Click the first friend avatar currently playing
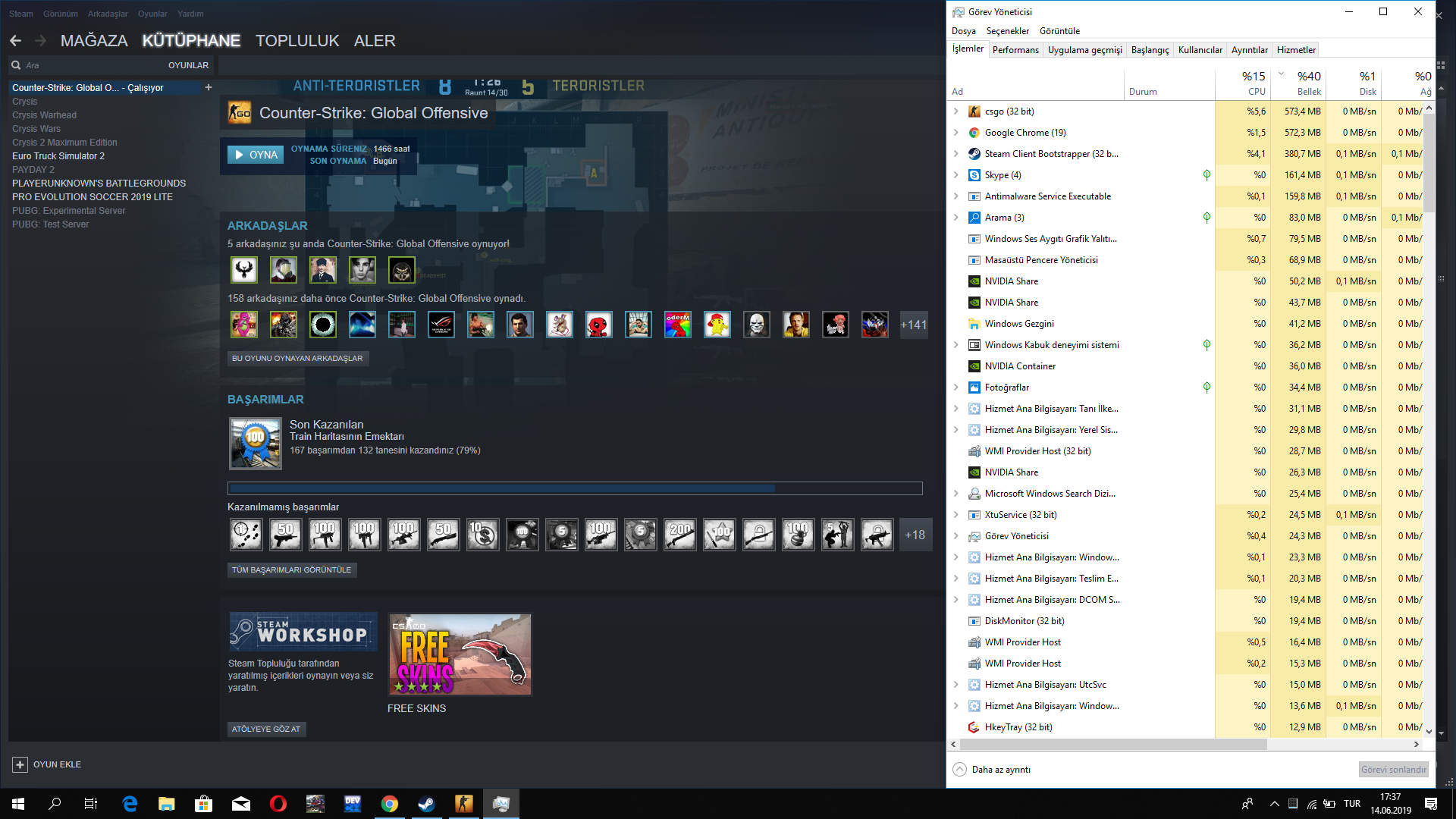 (x=244, y=269)
